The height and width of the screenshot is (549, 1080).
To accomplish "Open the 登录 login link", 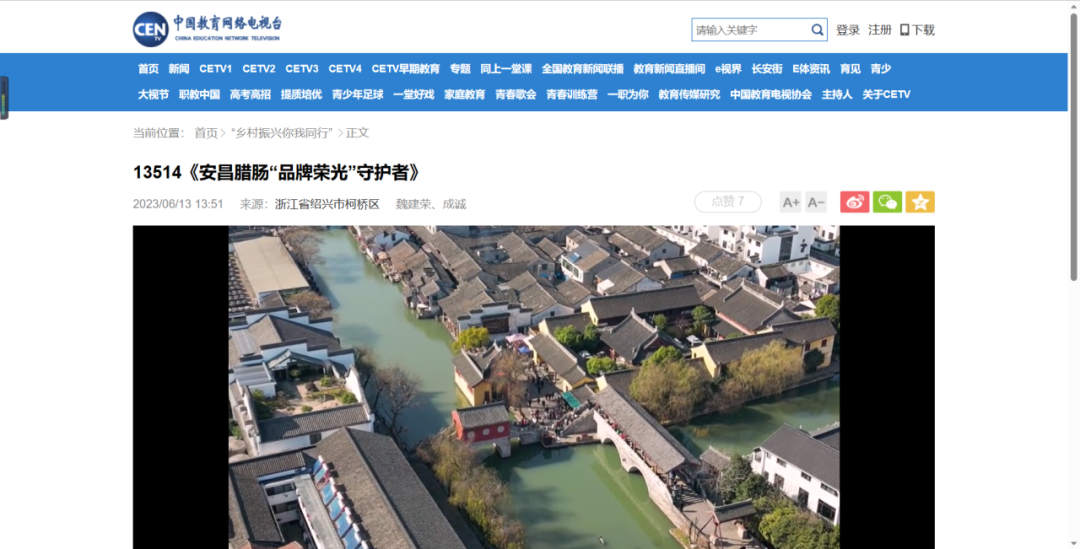I will [x=848, y=30].
